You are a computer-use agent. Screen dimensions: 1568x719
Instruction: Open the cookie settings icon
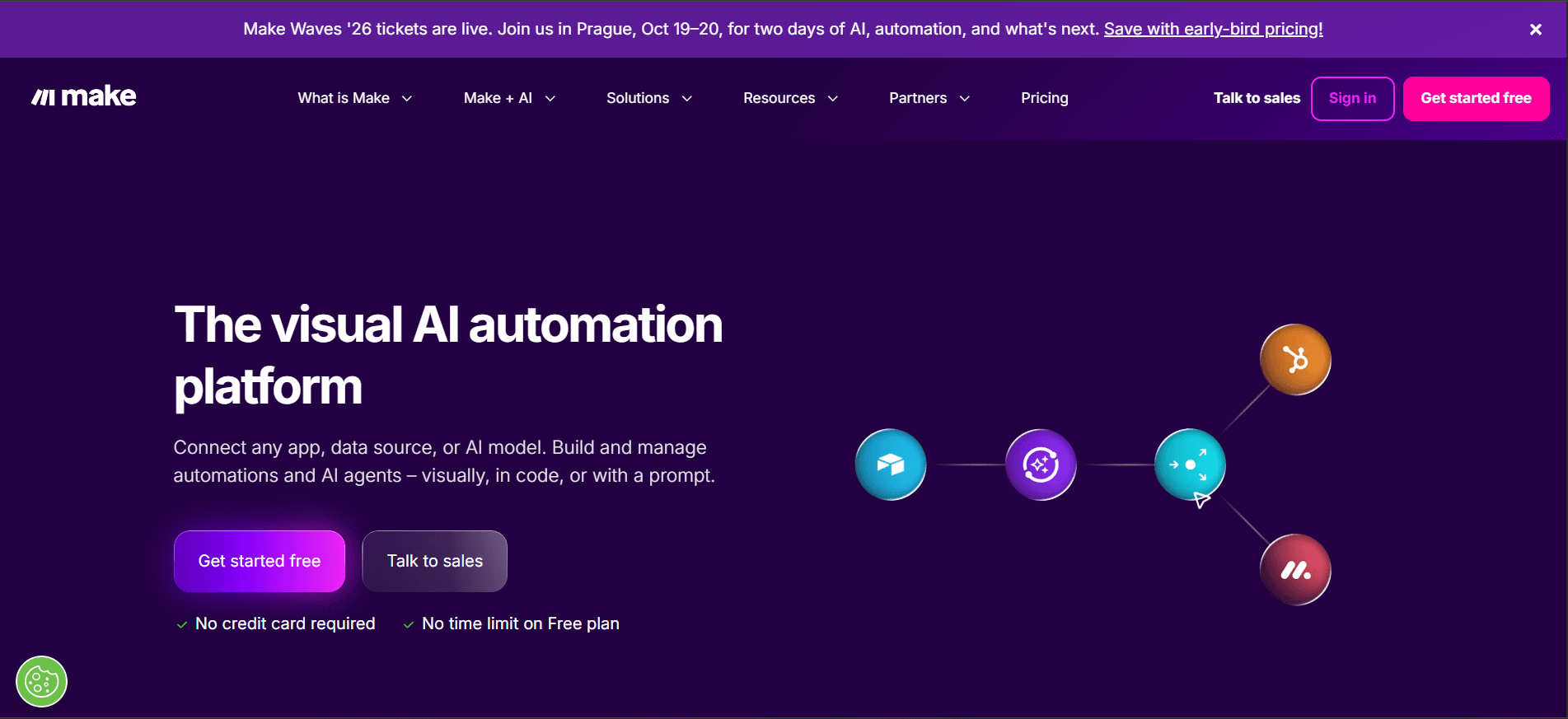[41, 681]
